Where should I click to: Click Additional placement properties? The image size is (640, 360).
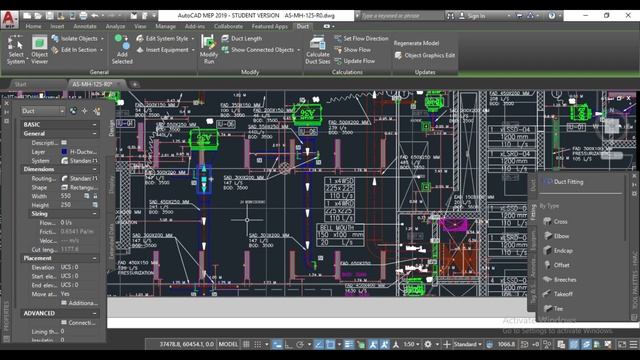[x=80, y=303]
